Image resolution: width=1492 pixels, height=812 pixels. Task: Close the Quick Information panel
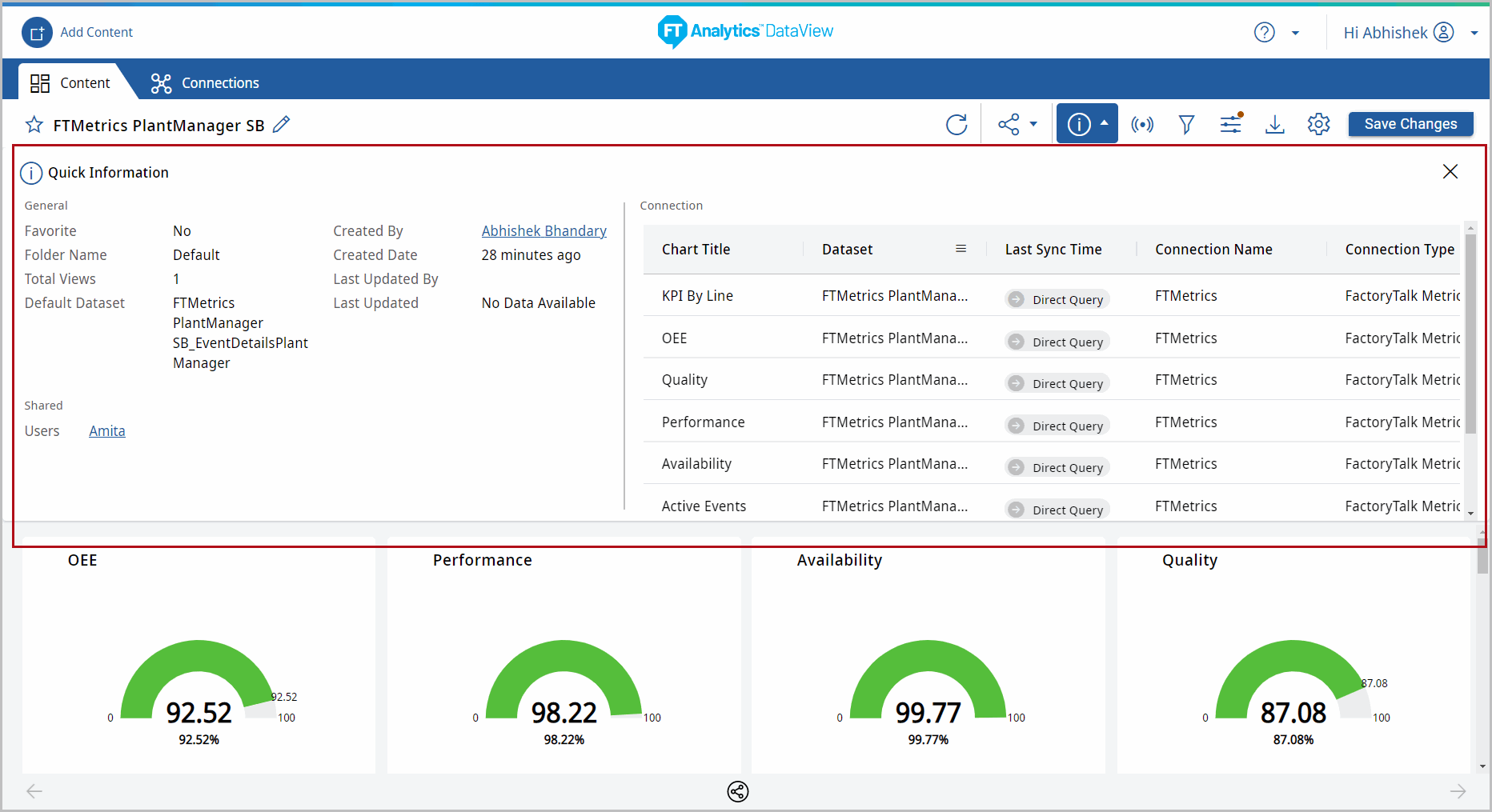[x=1450, y=171]
